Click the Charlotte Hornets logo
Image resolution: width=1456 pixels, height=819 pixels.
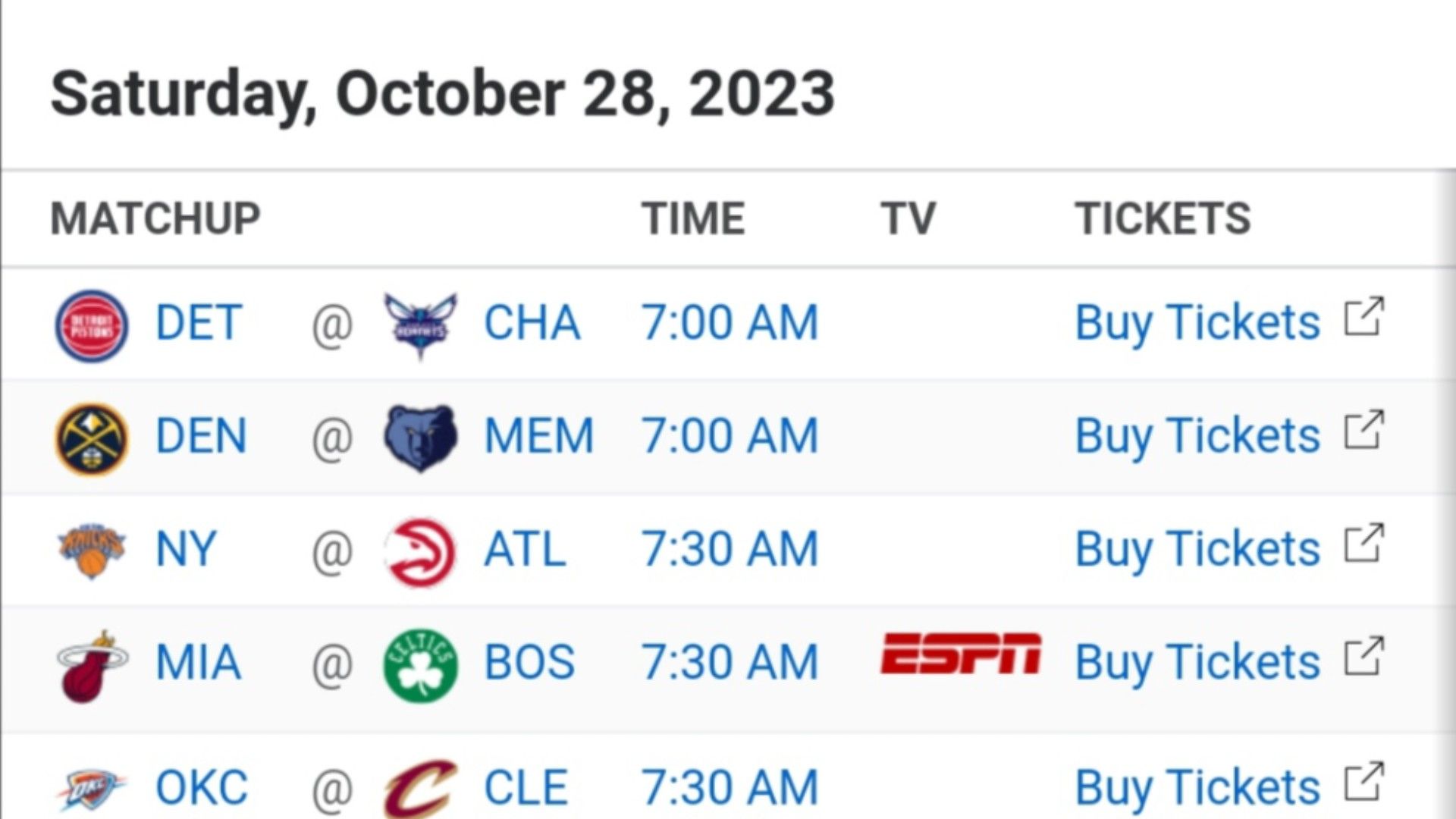pyautogui.click(x=420, y=325)
